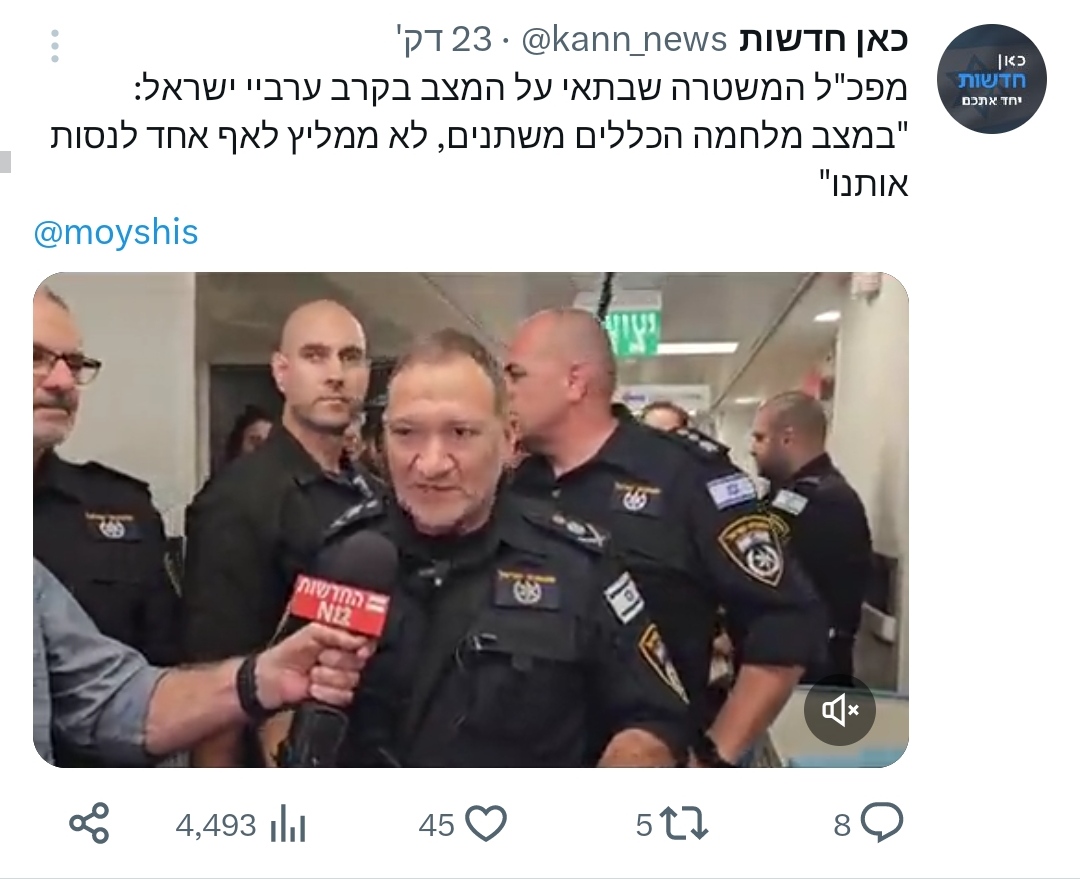Open the three-dot more options menu
The width and height of the screenshot is (1080, 891).
[55, 46]
